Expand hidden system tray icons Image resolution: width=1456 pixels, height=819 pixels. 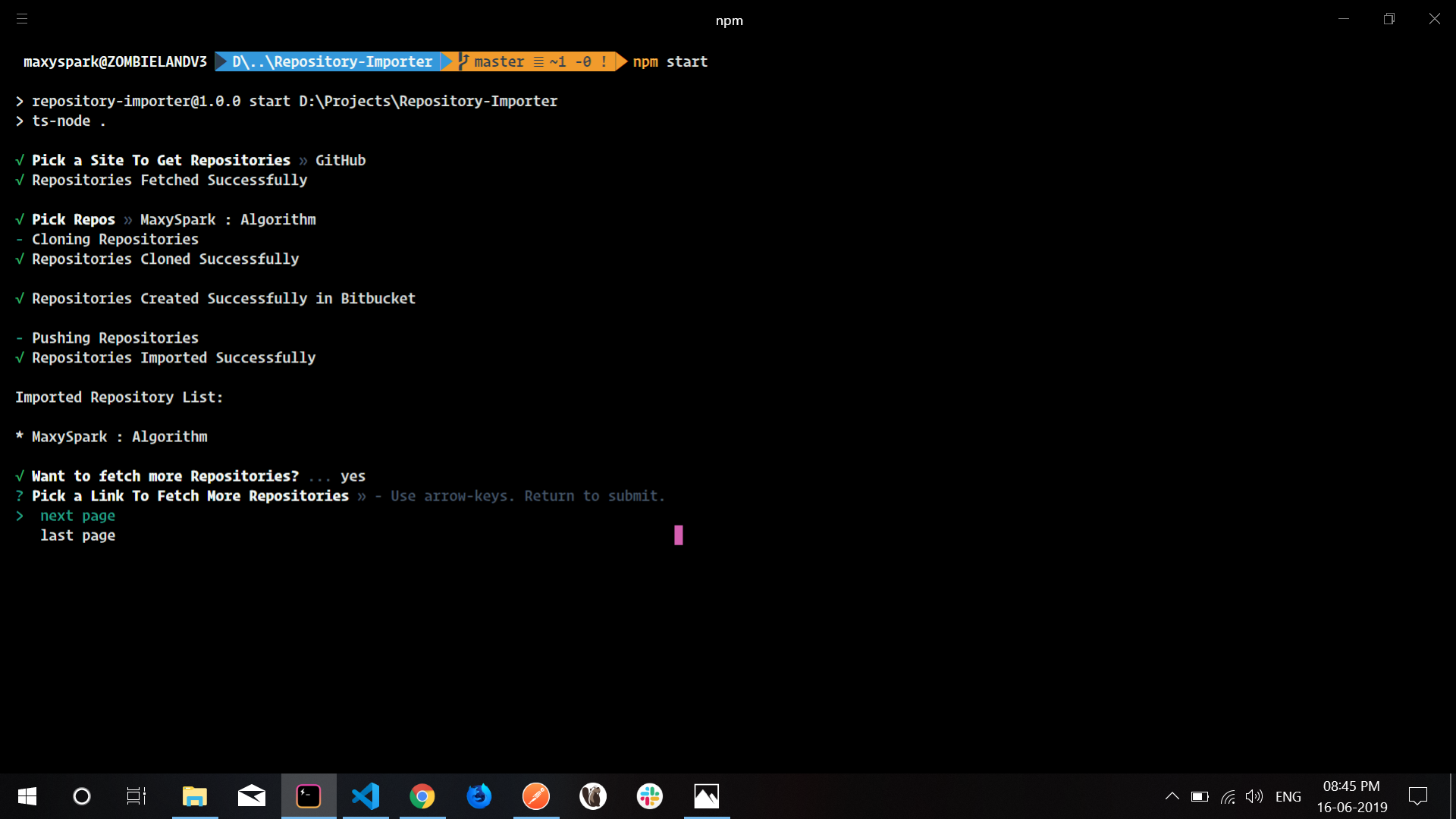pyautogui.click(x=1172, y=796)
